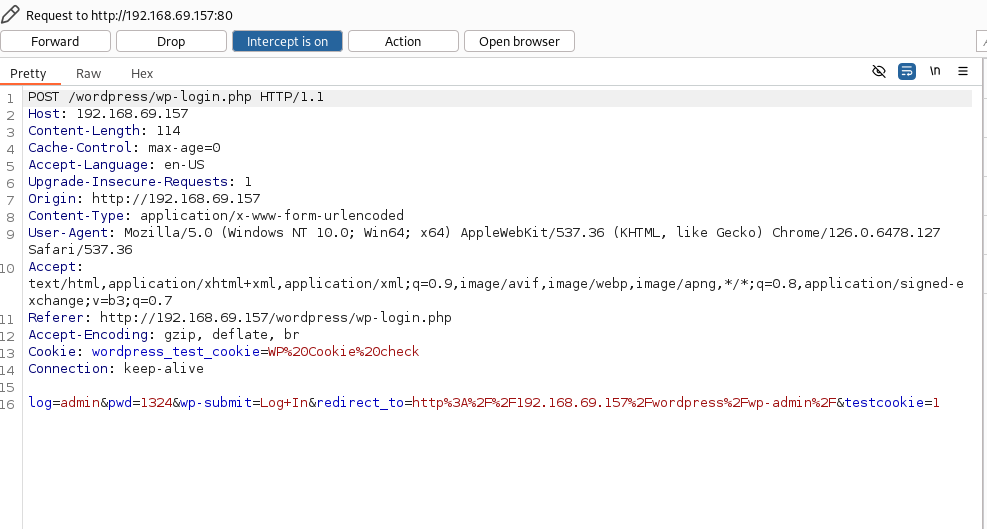Screen dimensions: 987x529
Task: Show line breaks with the \n icon
Action: (x=935, y=71)
